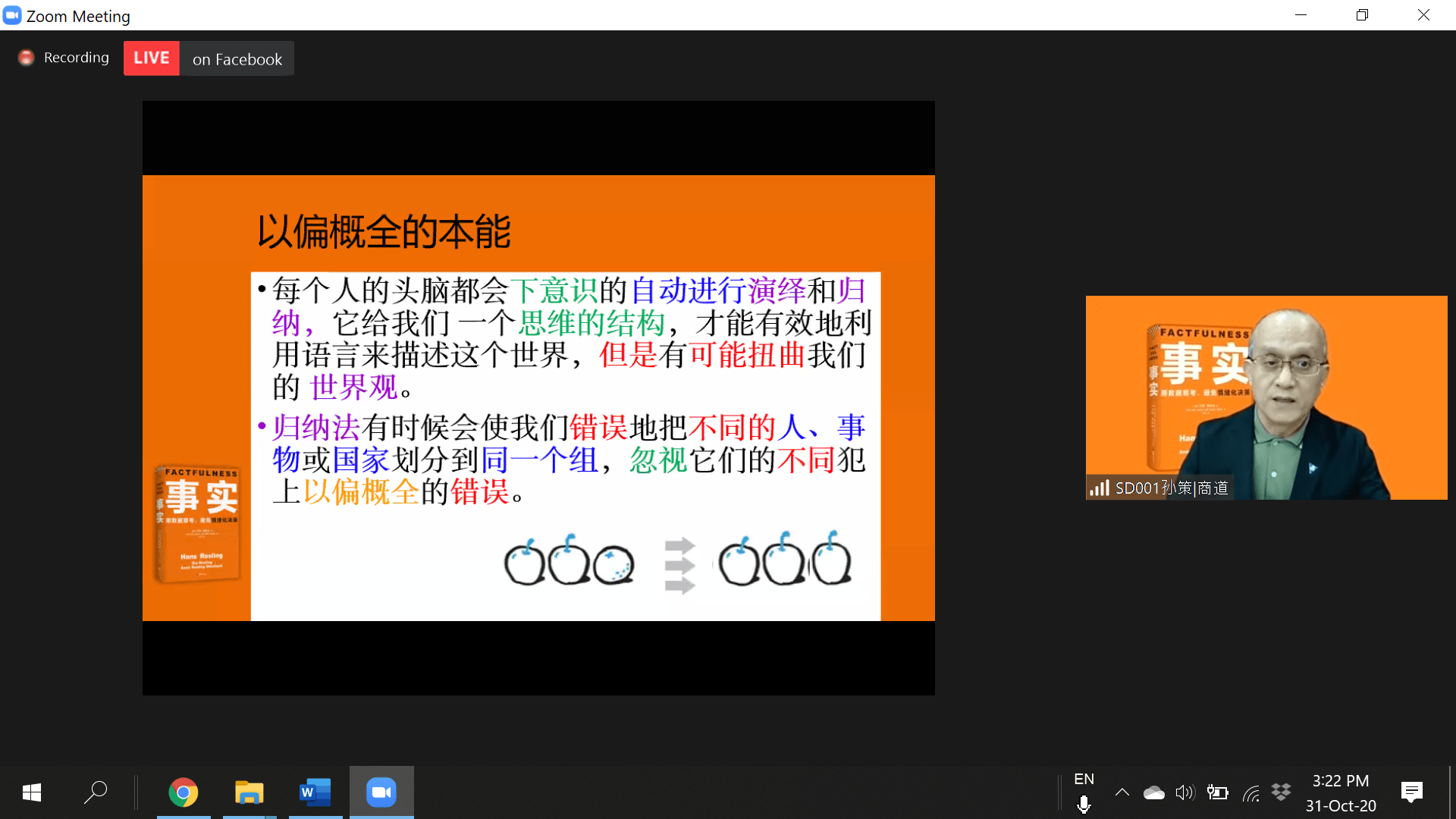
Task: Click the on Facebook live label
Action: pyautogui.click(x=237, y=59)
